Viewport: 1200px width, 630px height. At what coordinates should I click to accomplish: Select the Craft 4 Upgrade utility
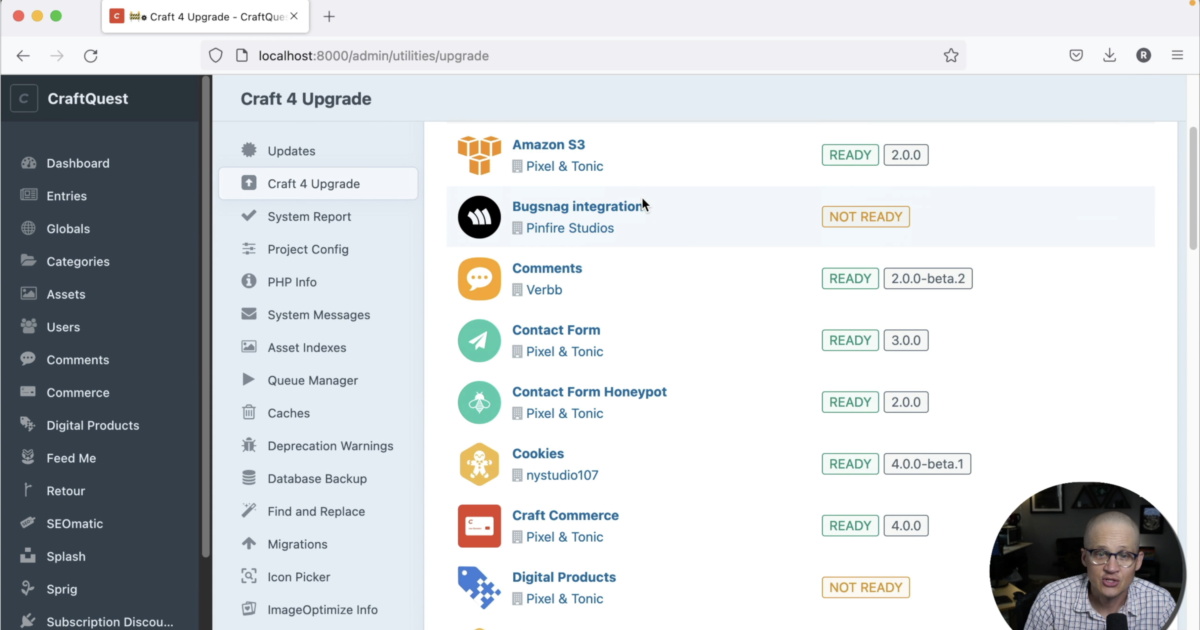(318, 183)
